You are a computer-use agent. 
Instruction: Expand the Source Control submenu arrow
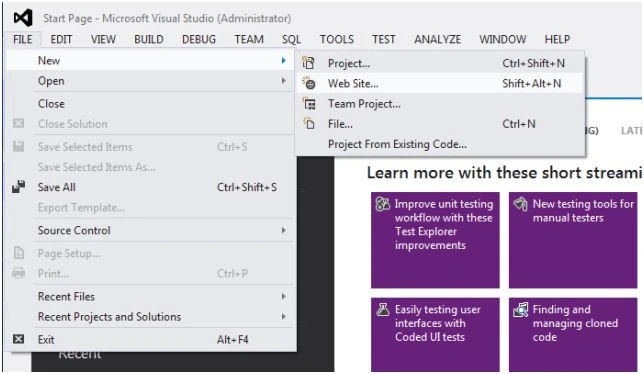pos(283,230)
